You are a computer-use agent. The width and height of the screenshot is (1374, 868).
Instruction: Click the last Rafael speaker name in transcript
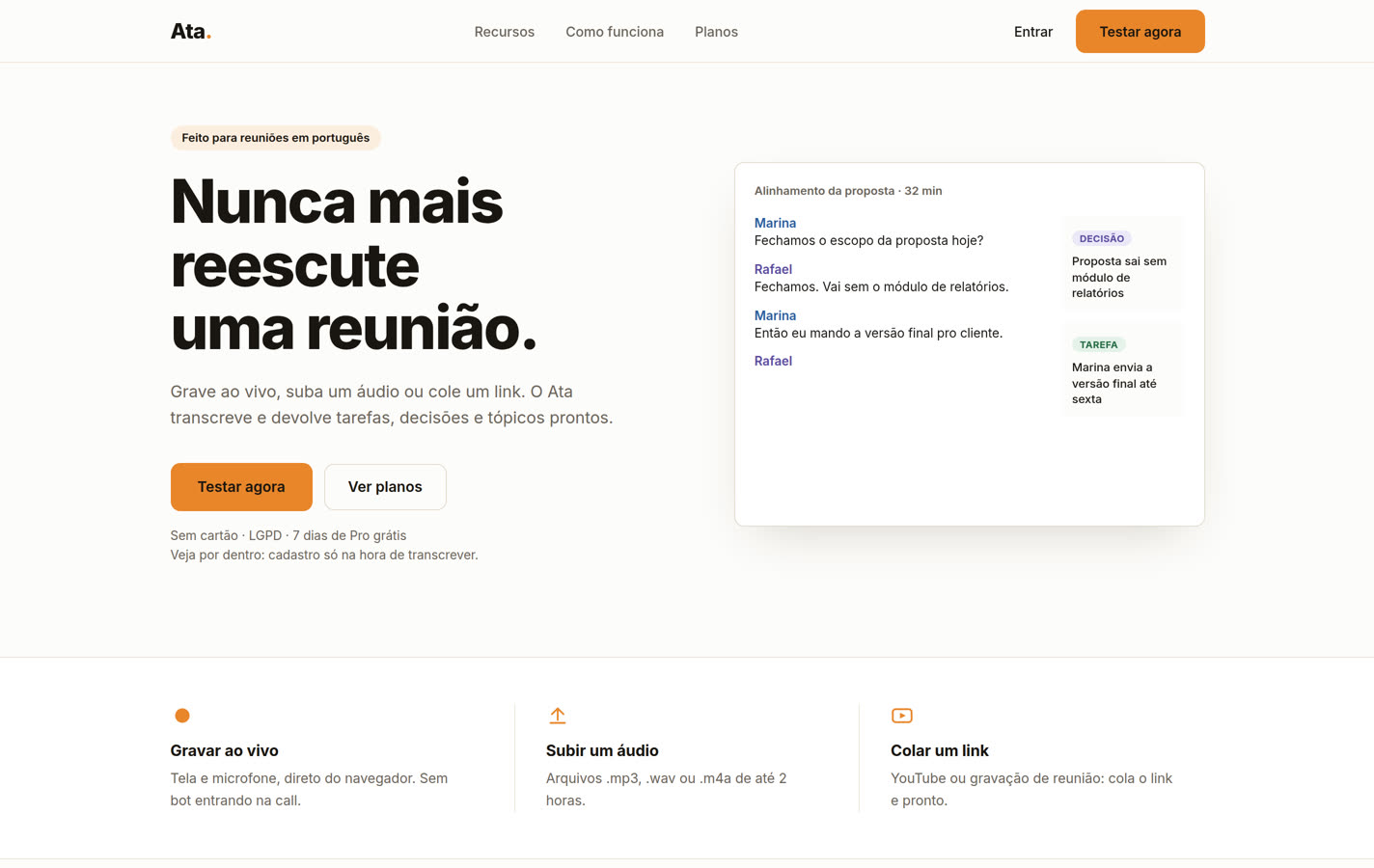tap(773, 361)
